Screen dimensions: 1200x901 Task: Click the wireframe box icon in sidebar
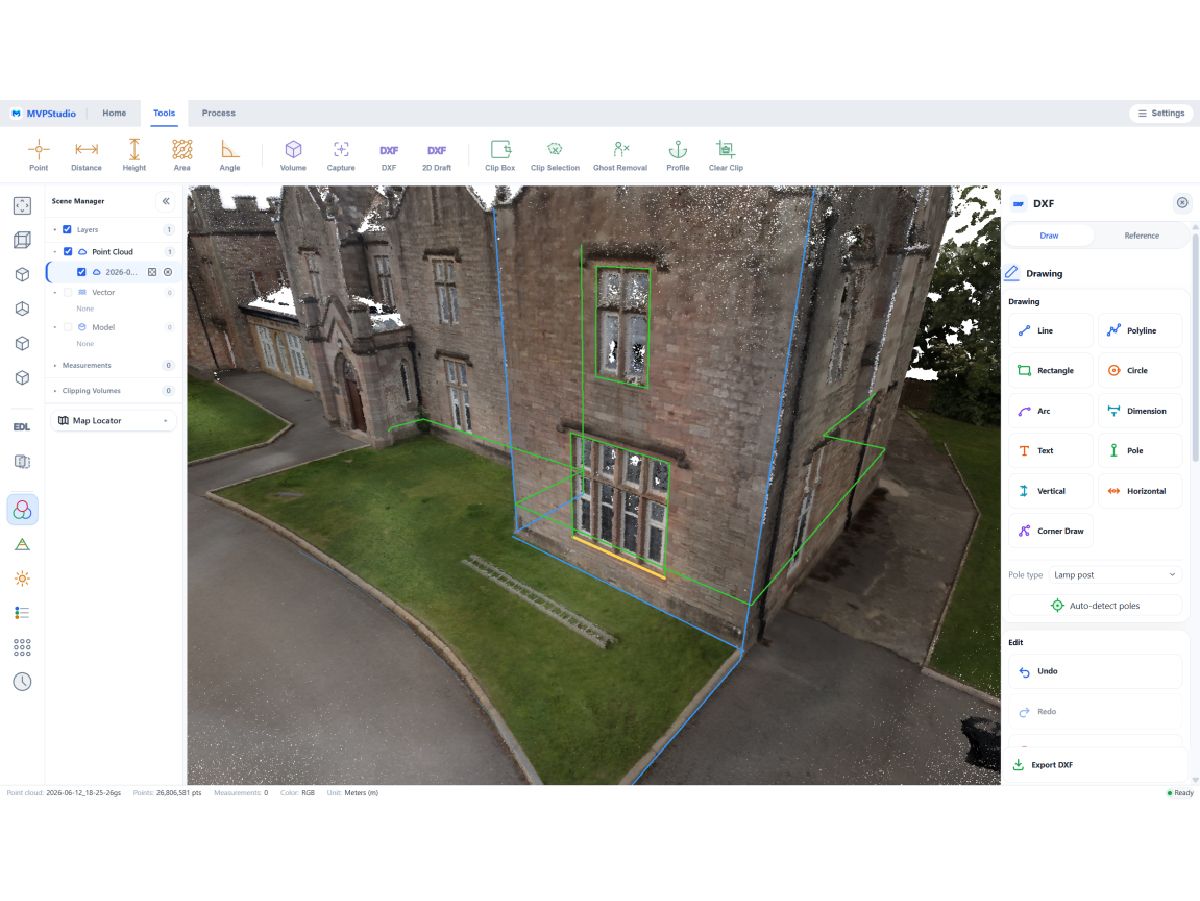tap(22, 240)
